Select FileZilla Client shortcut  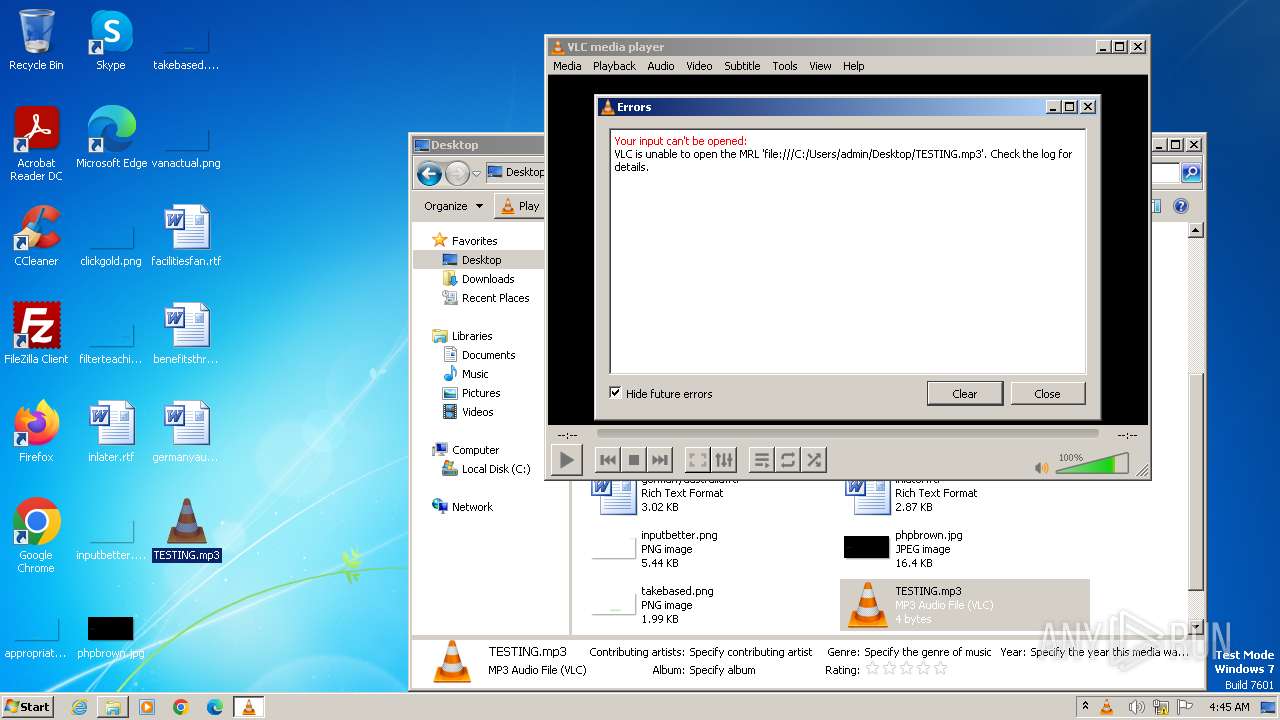click(36, 333)
